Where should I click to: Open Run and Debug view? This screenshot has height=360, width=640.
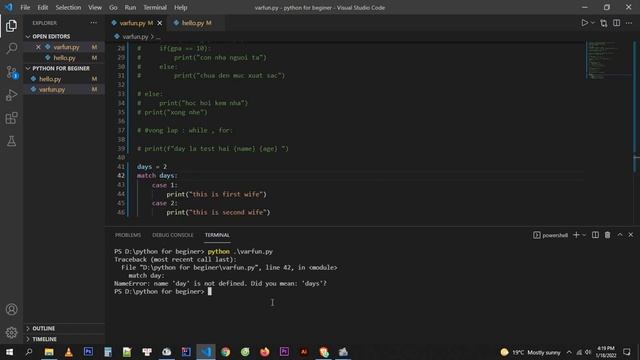pyautogui.click(x=11, y=95)
